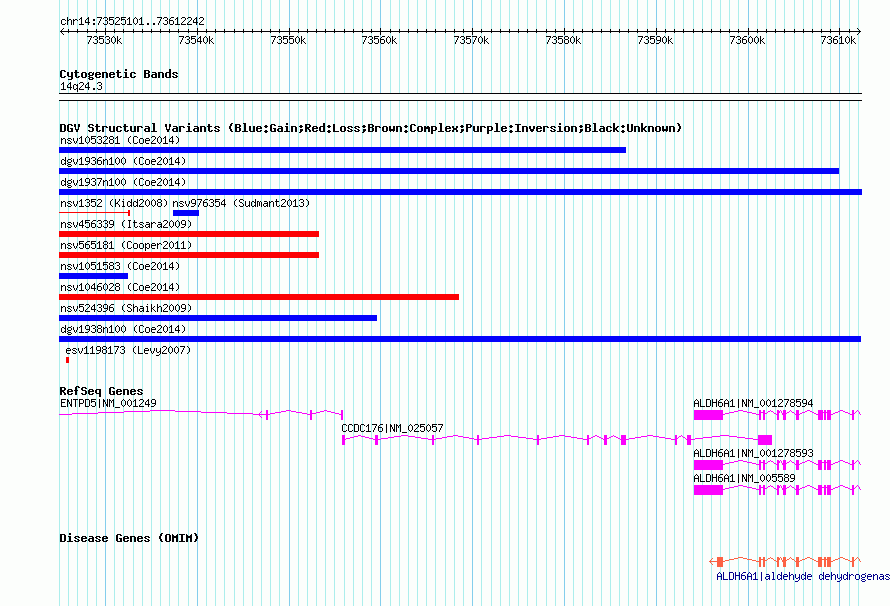Open the ALDH6A1|aldehyde dehydrogenase OMIM link
The width and height of the screenshot is (890, 606).
803,576
